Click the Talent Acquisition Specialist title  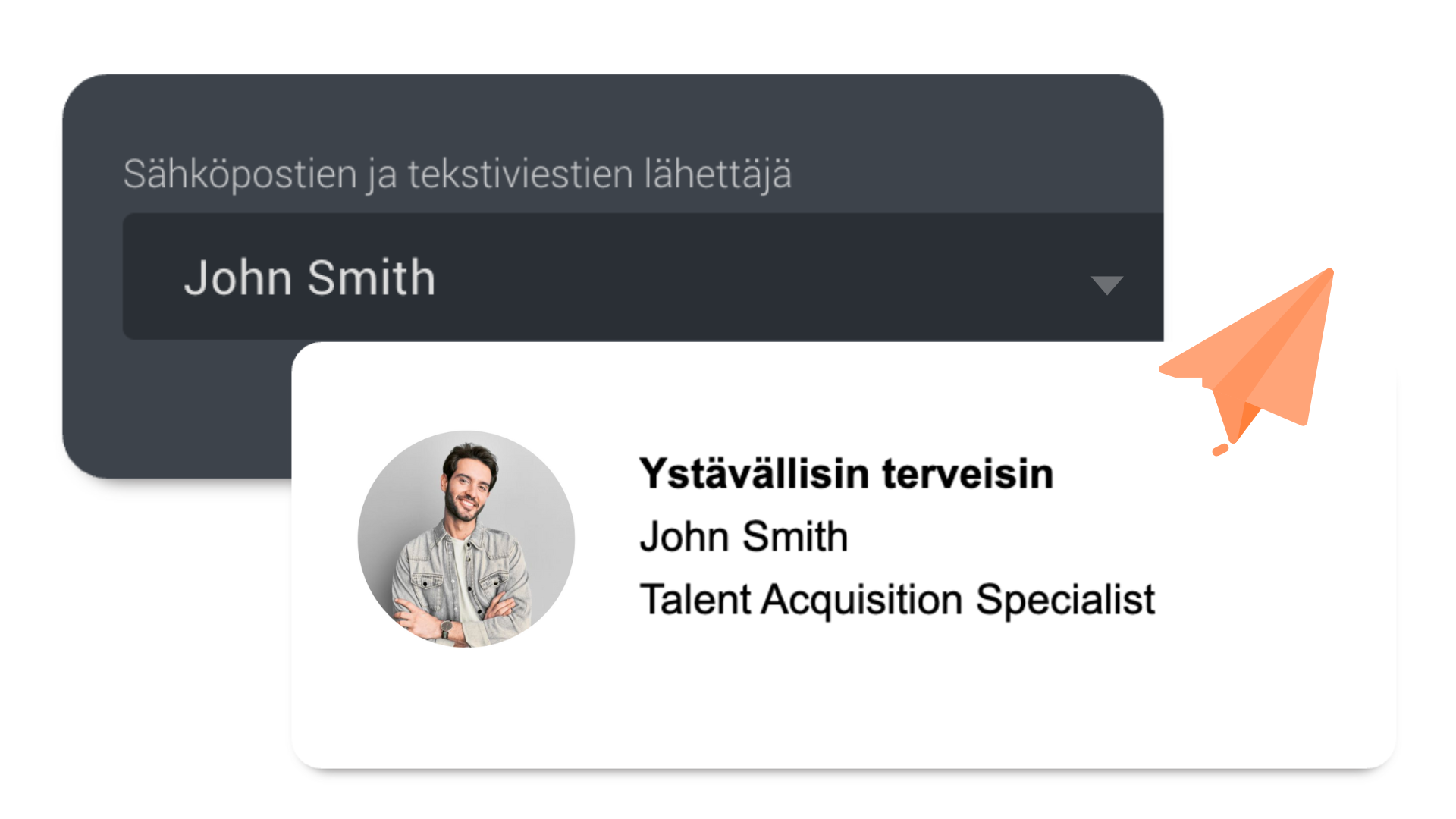click(x=897, y=600)
